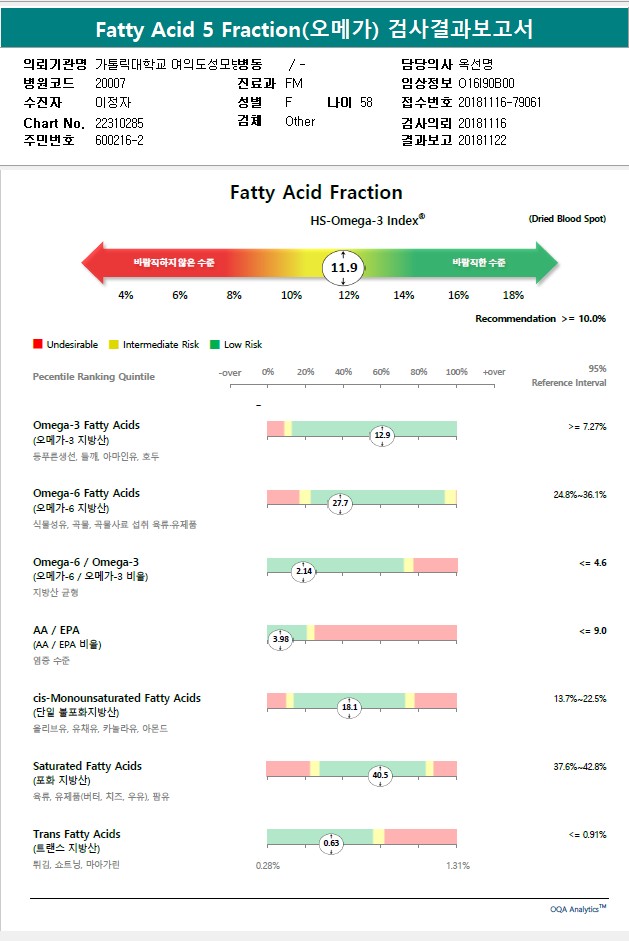Viewport: 629px width, 941px height.
Task: Select the 11.9 HS-Omega-3 Index marker
Action: [344, 268]
